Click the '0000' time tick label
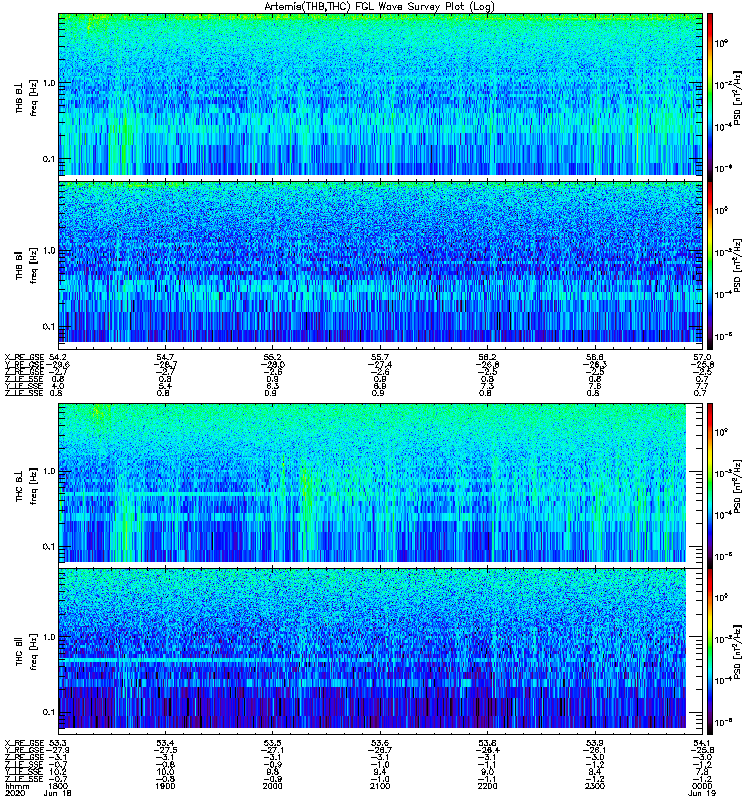Image resolution: width=750 pixels, height=800 pixels. (x=702, y=786)
